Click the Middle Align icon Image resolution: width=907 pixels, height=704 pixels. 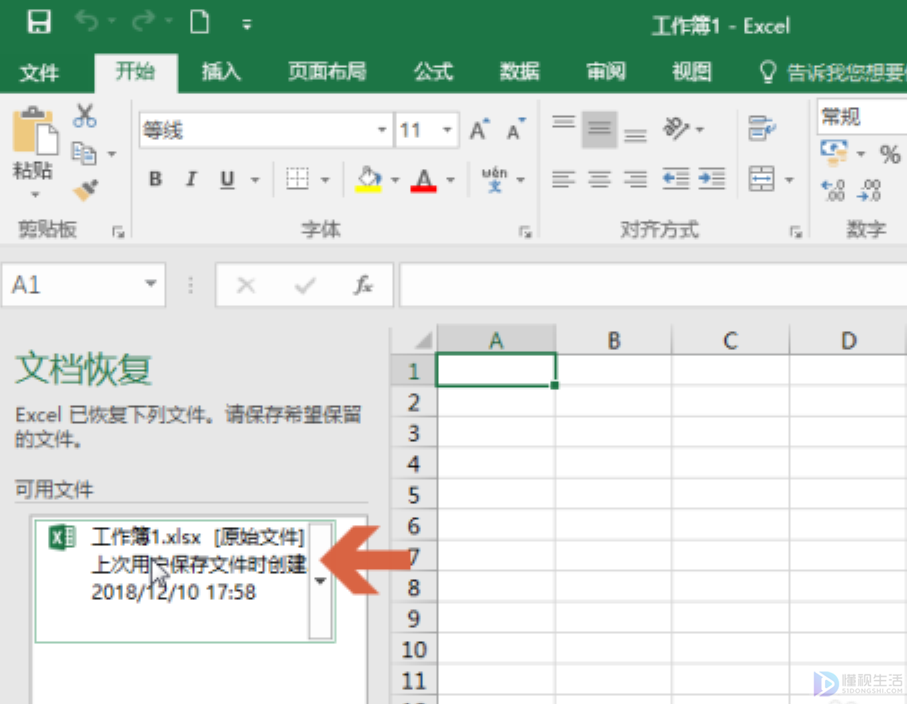tap(599, 130)
